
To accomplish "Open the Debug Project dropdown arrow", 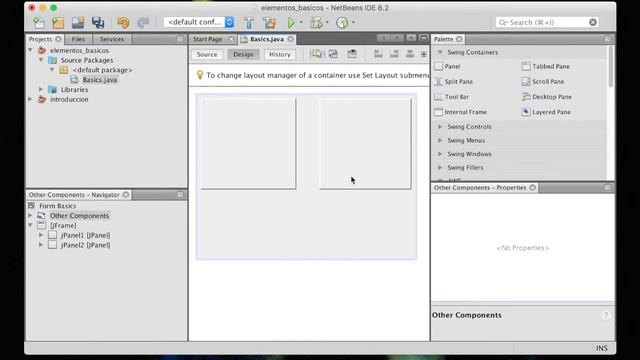I will 327,22.
